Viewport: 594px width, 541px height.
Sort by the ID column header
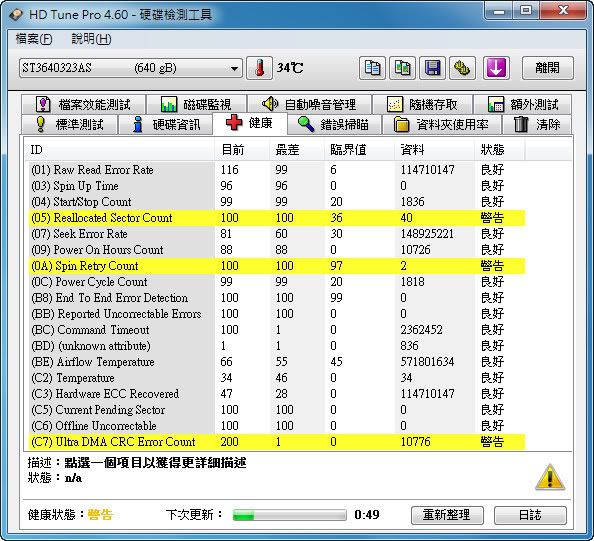(120, 150)
